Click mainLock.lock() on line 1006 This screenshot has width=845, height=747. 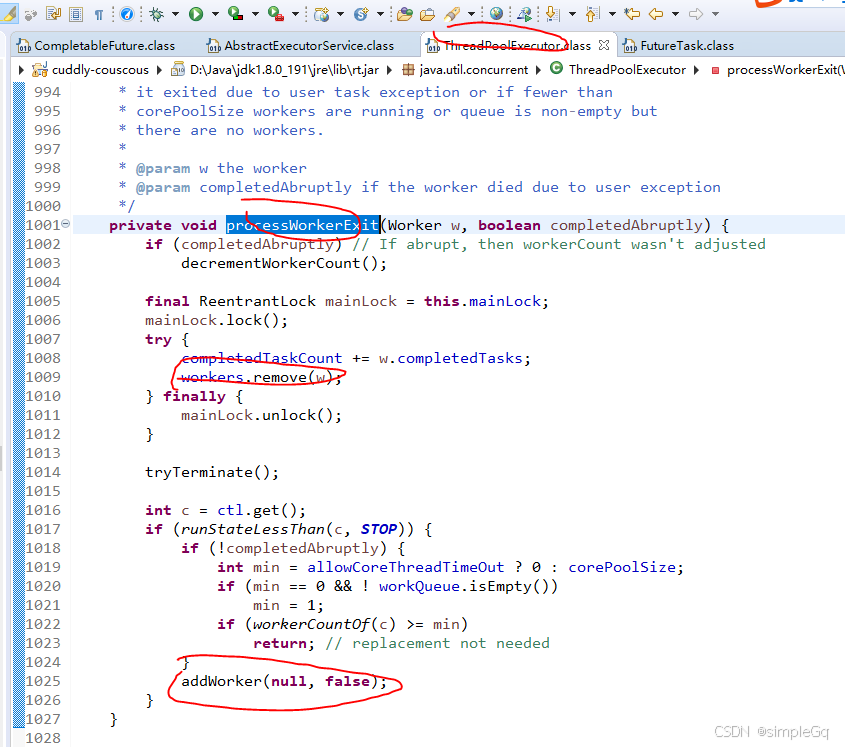click(216, 320)
